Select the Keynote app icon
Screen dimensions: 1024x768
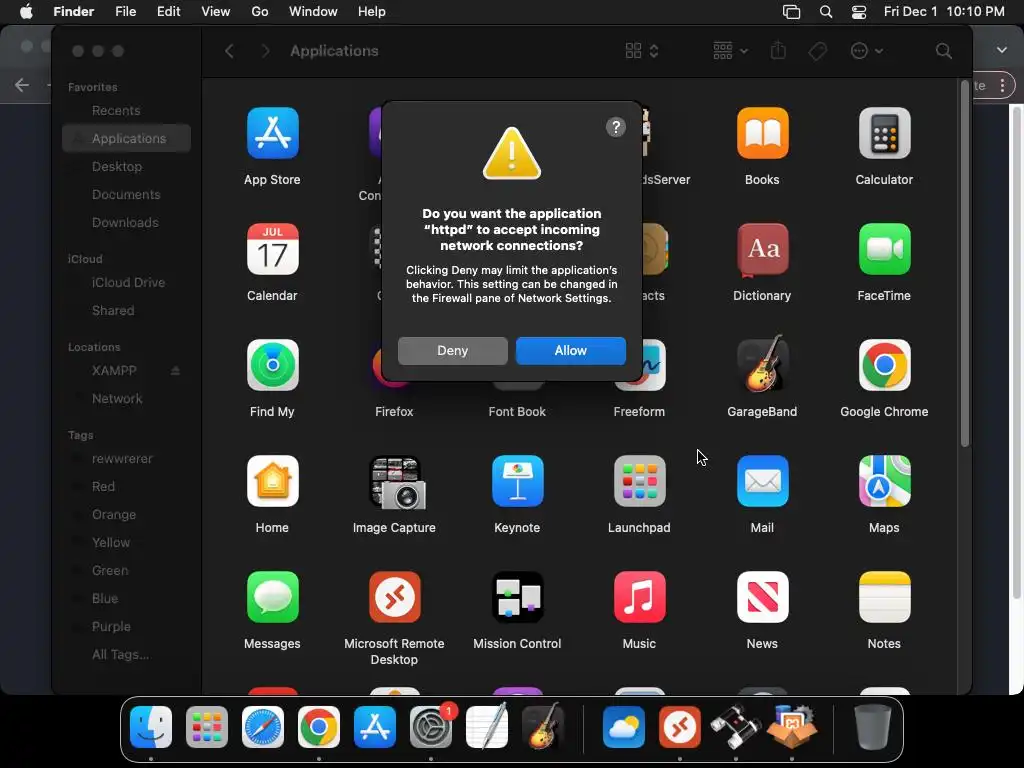click(517, 481)
